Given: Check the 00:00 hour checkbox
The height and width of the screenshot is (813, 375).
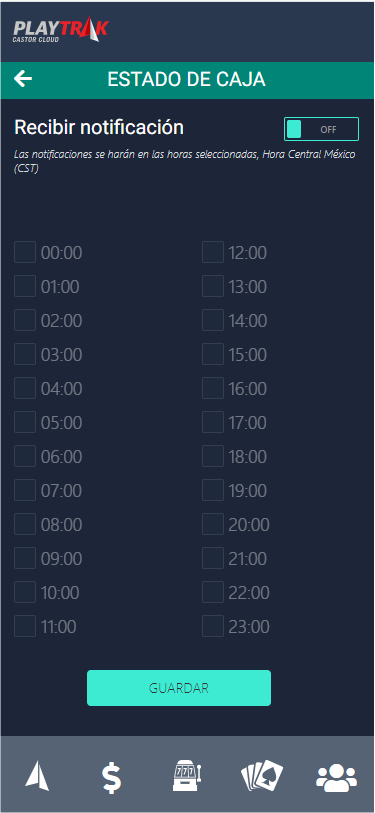Looking at the screenshot, I should [x=25, y=252].
